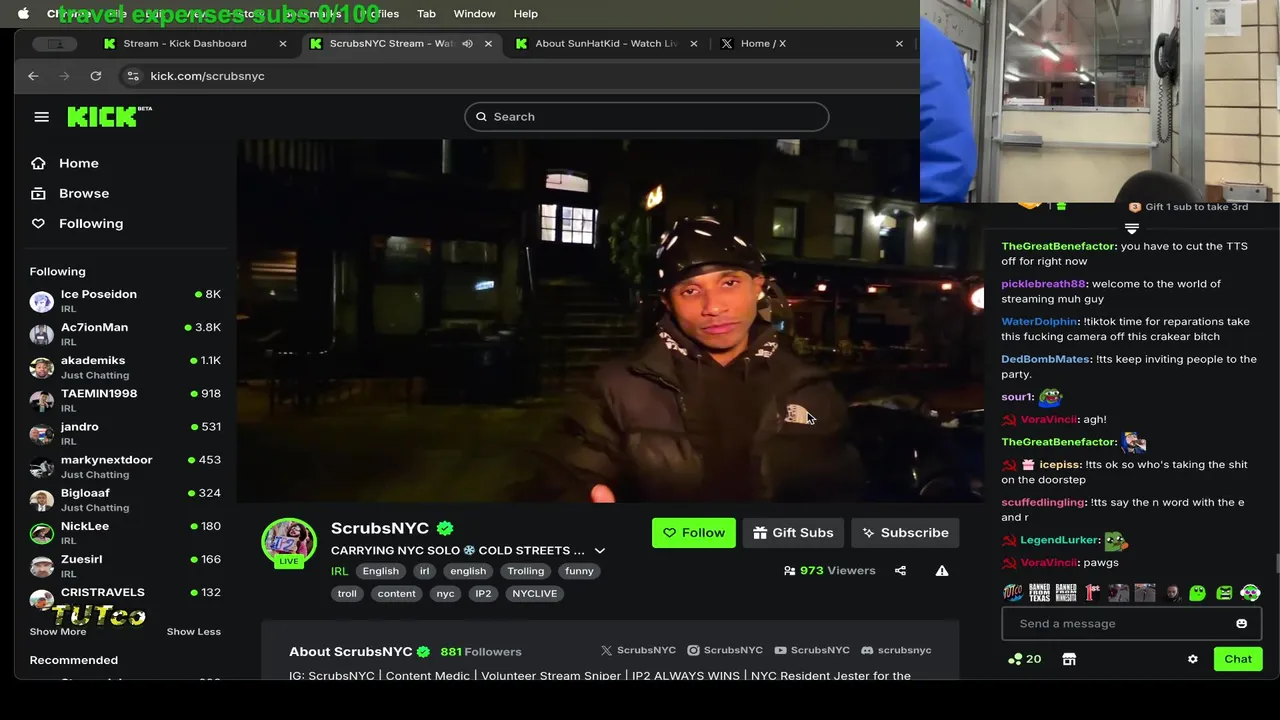Send message with green Chat button

click(1238, 659)
